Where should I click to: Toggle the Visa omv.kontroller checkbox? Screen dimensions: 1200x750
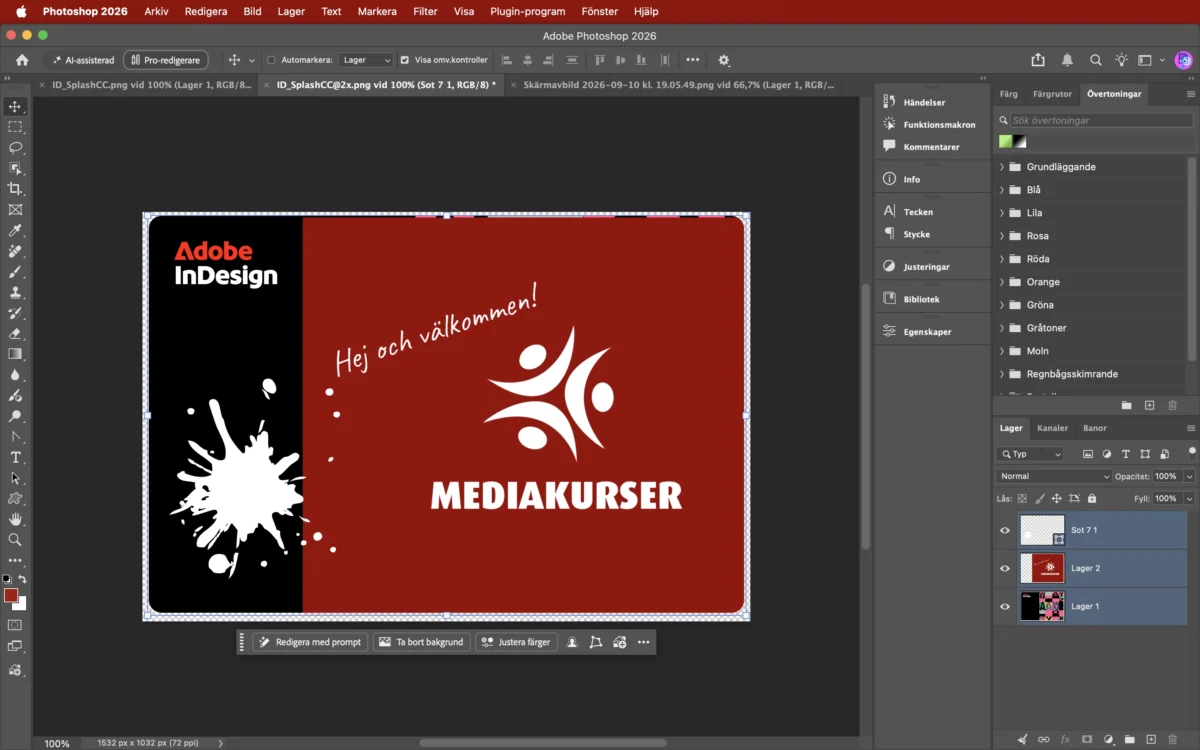point(404,60)
